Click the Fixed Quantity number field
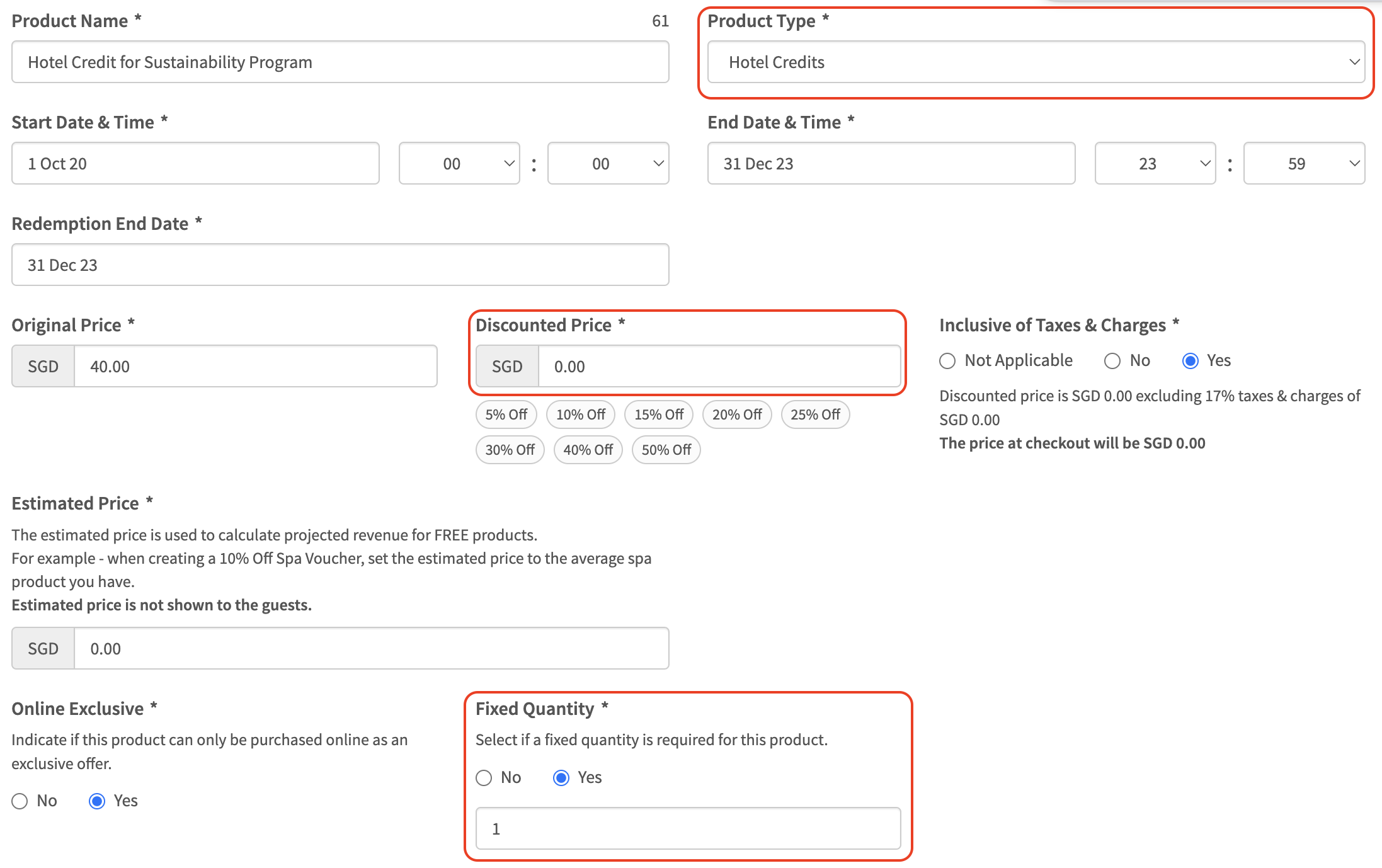1382x868 pixels. tap(688, 829)
